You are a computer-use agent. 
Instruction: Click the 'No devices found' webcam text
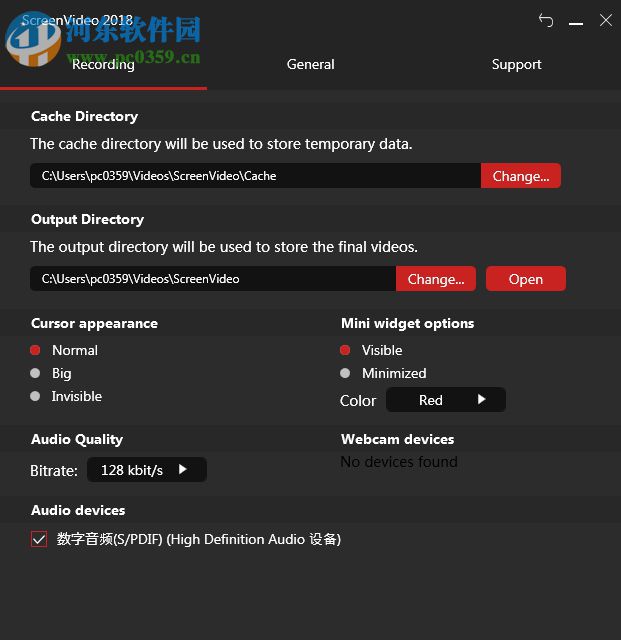click(x=399, y=462)
